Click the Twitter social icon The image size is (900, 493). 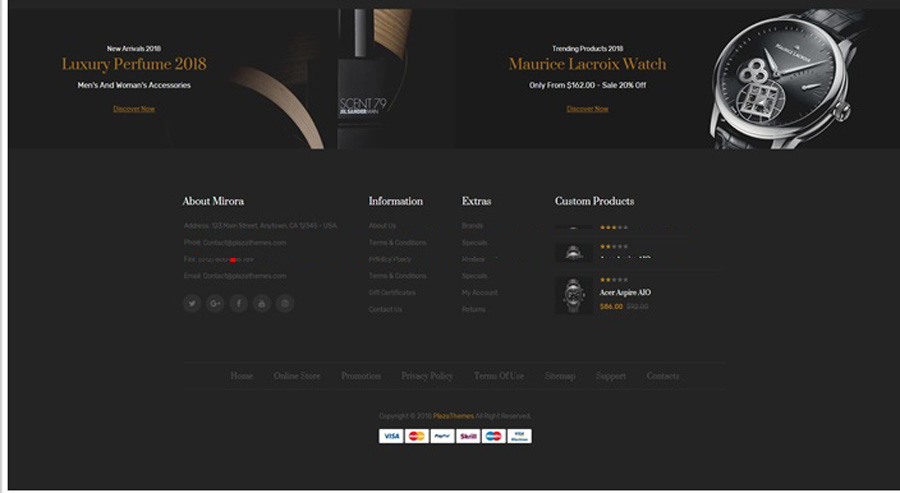click(192, 303)
